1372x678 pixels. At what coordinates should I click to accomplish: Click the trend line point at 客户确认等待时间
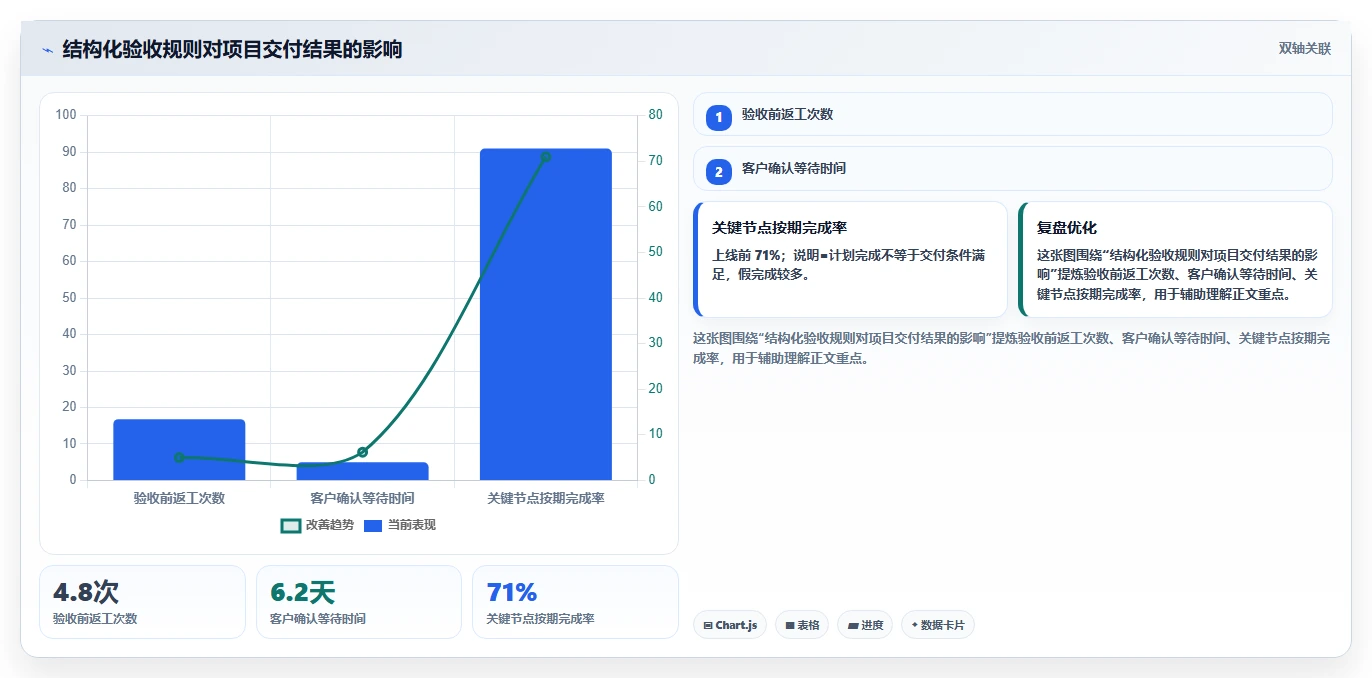(362, 452)
